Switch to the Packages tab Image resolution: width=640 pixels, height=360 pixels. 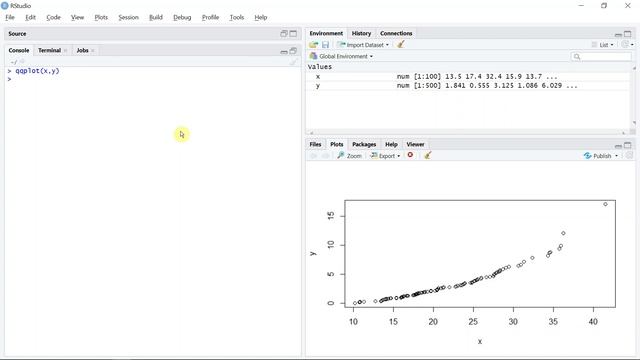[x=364, y=144]
